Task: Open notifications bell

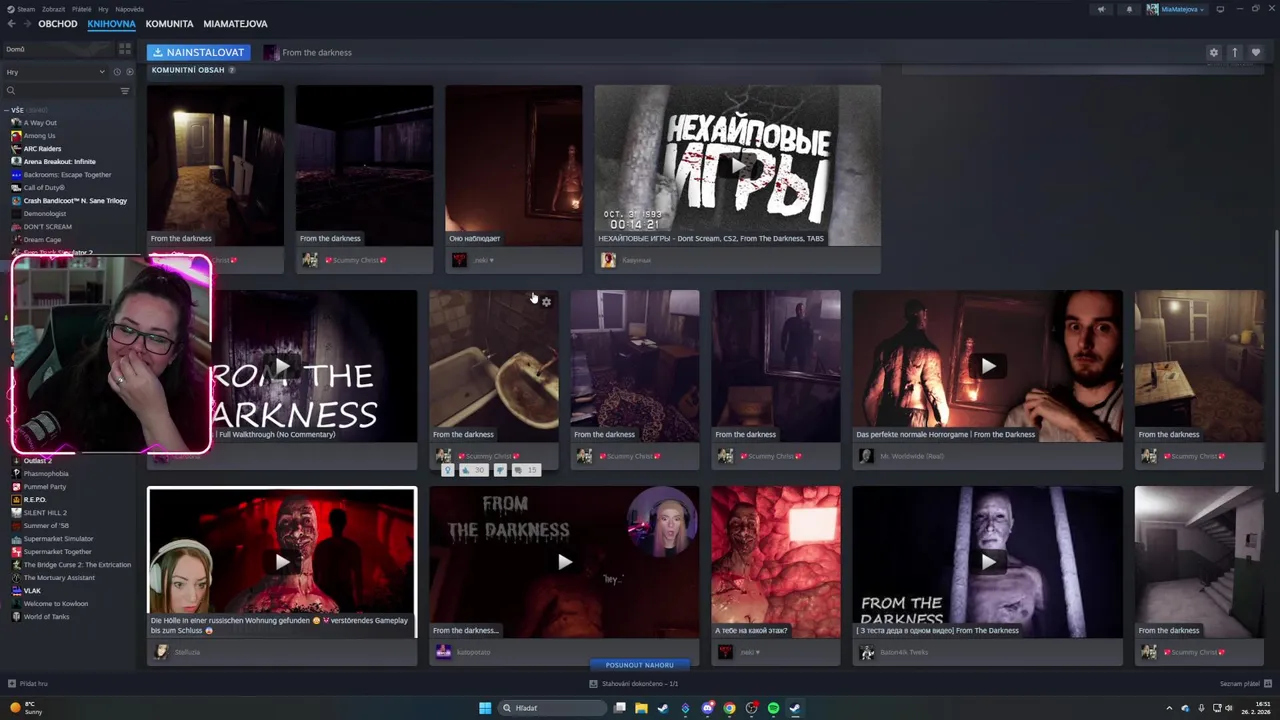Action: coord(1129,9)
